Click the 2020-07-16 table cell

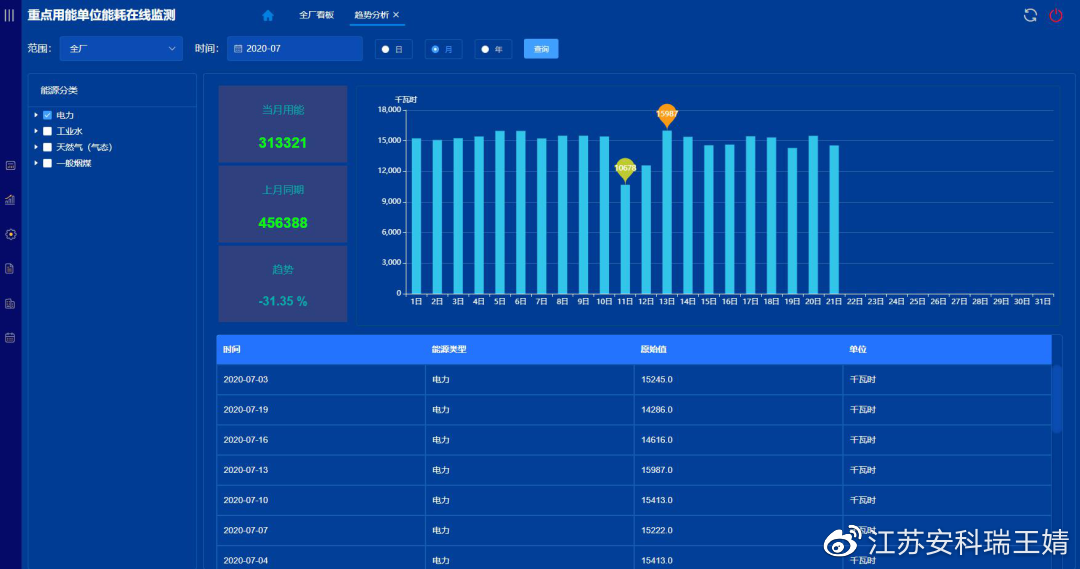(321, 440)
